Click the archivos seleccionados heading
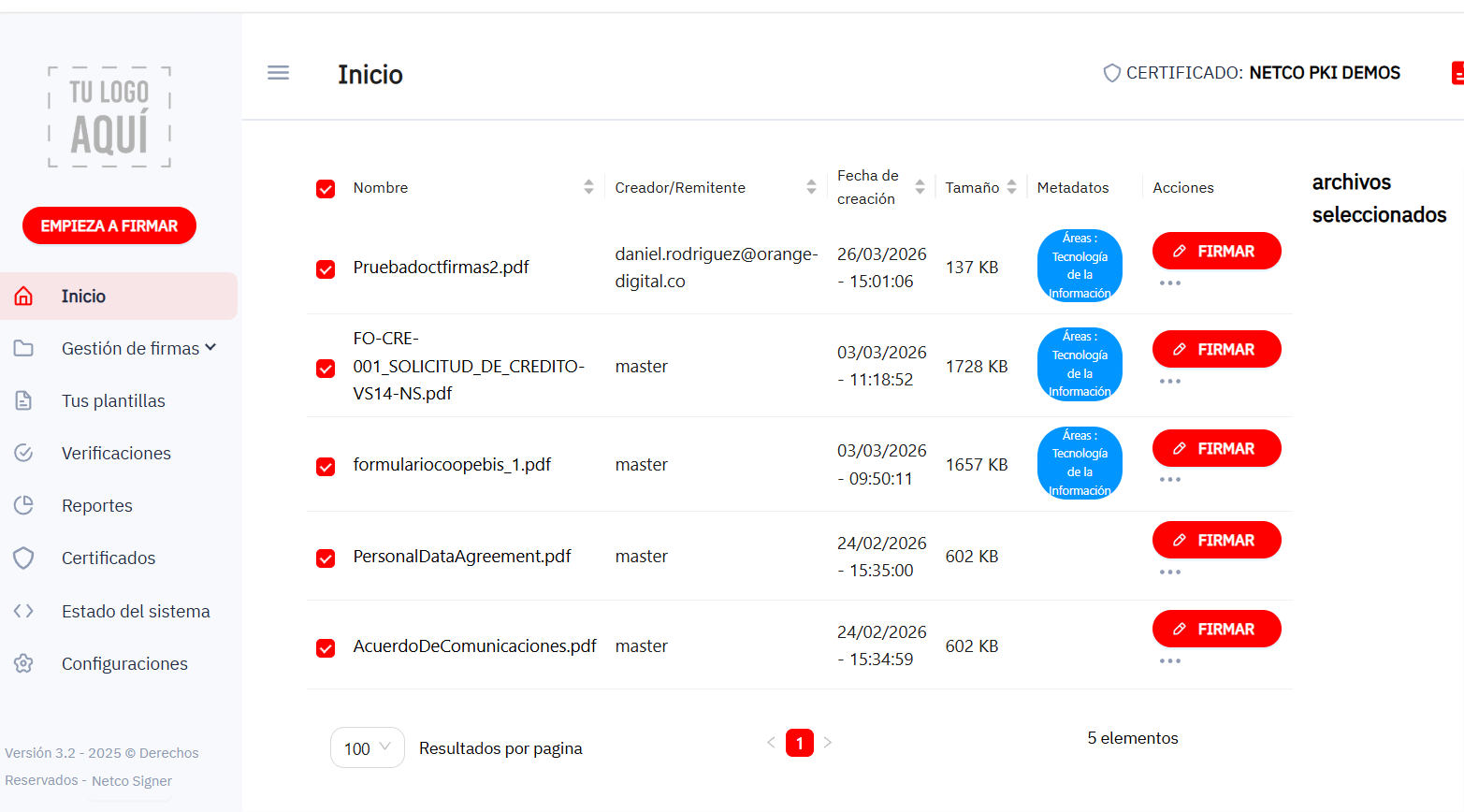This screenshot has width=1464, height=812. [x=1379, y=198]
